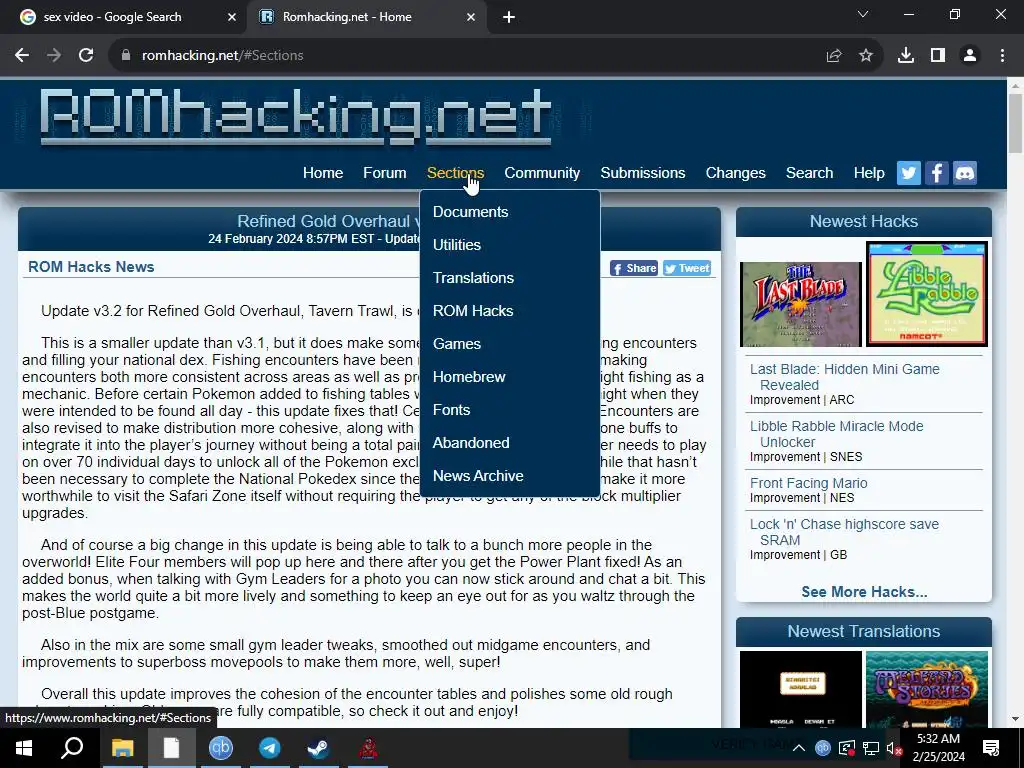Open File Explorer from the taskbar
Screen dimensions: 1024x768
point(122,748)
